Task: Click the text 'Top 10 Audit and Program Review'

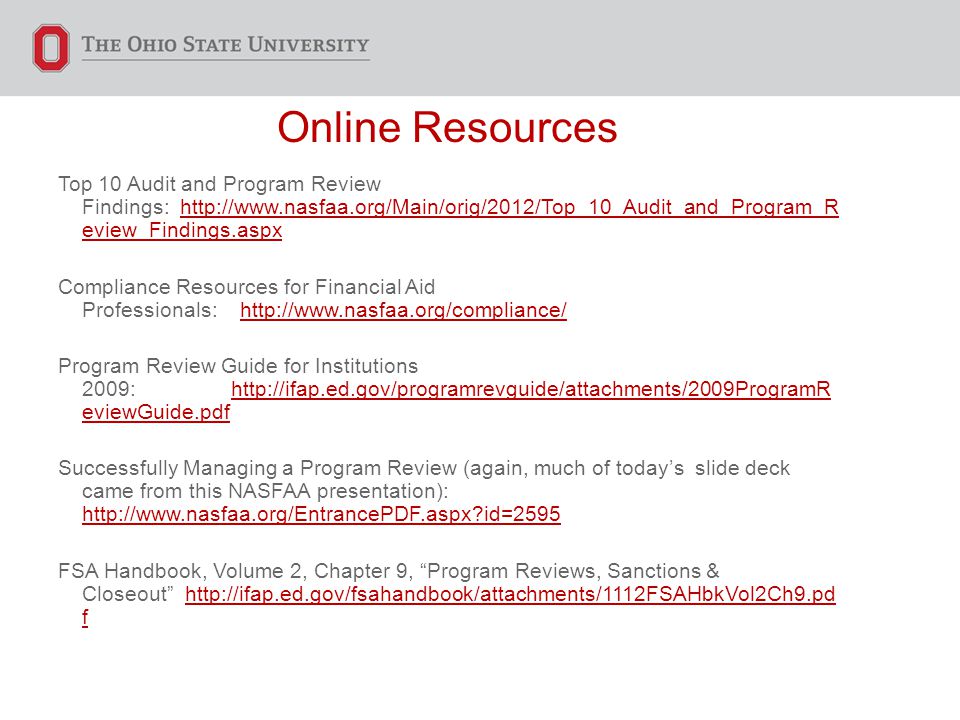Action: pos(219,184)
